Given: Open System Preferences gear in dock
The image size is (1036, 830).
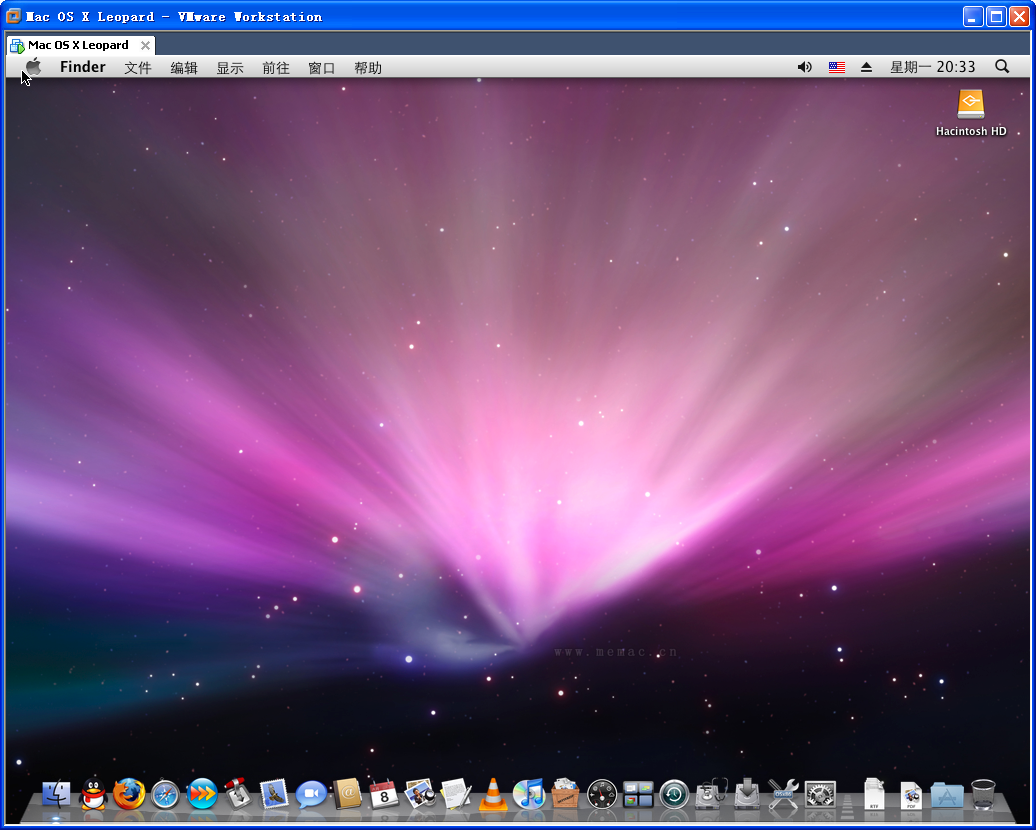Looking at the screenshot, I should tap(820, 794).
